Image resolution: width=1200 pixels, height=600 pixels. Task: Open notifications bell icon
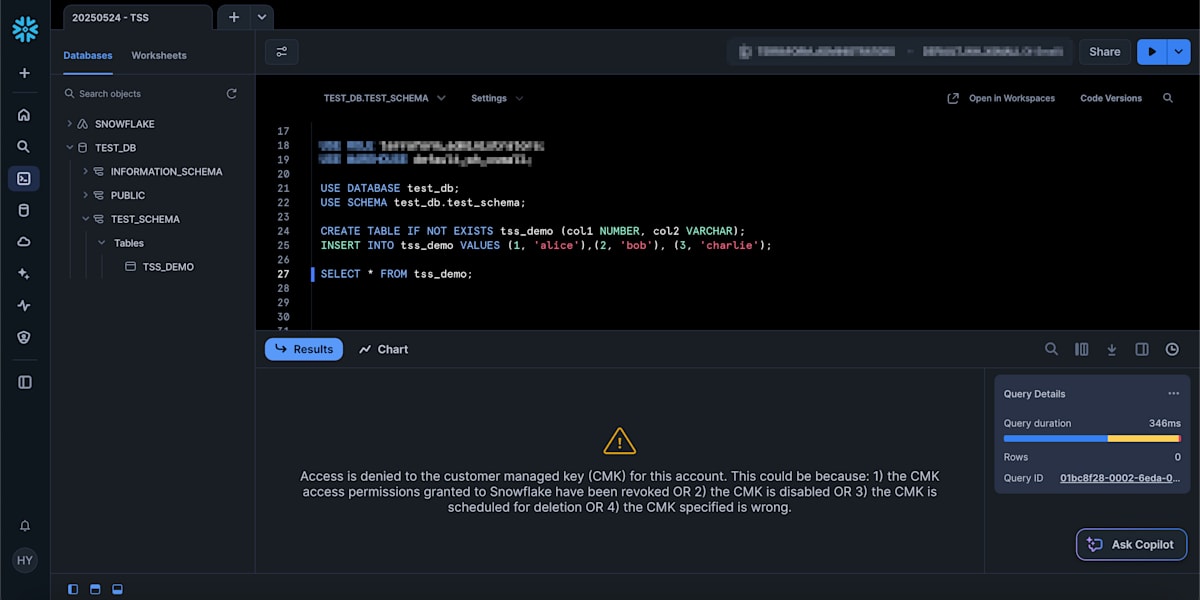pyautogui.click(x=25, y=526)
